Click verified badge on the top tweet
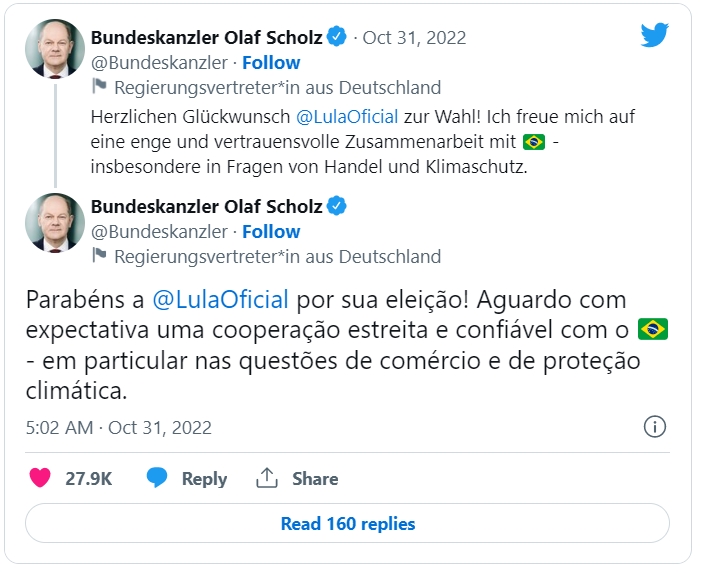Image resolution: width=718 pixels, height=573 pixels. point(337,38)
